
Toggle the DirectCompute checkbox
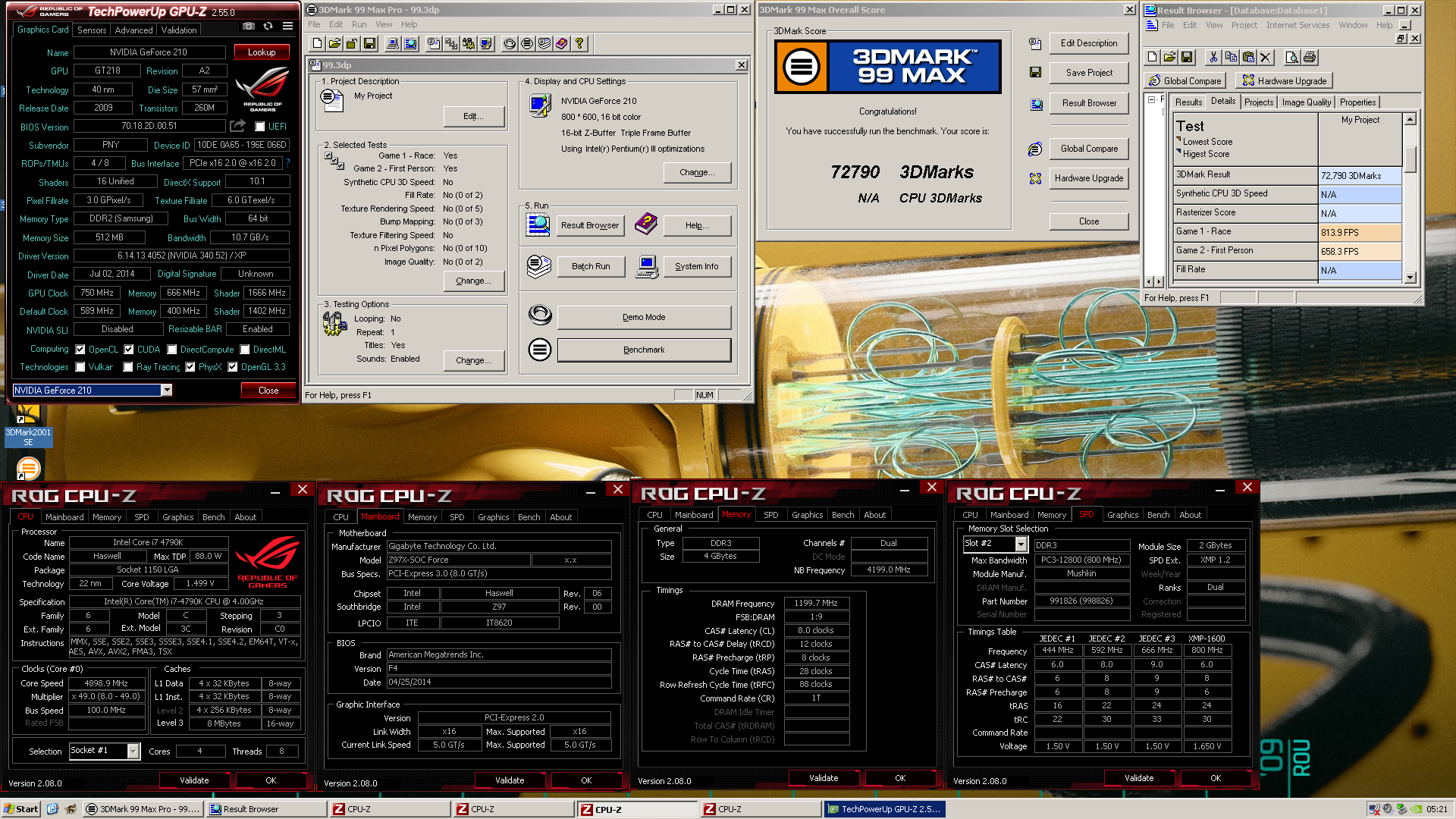[172, 350]
